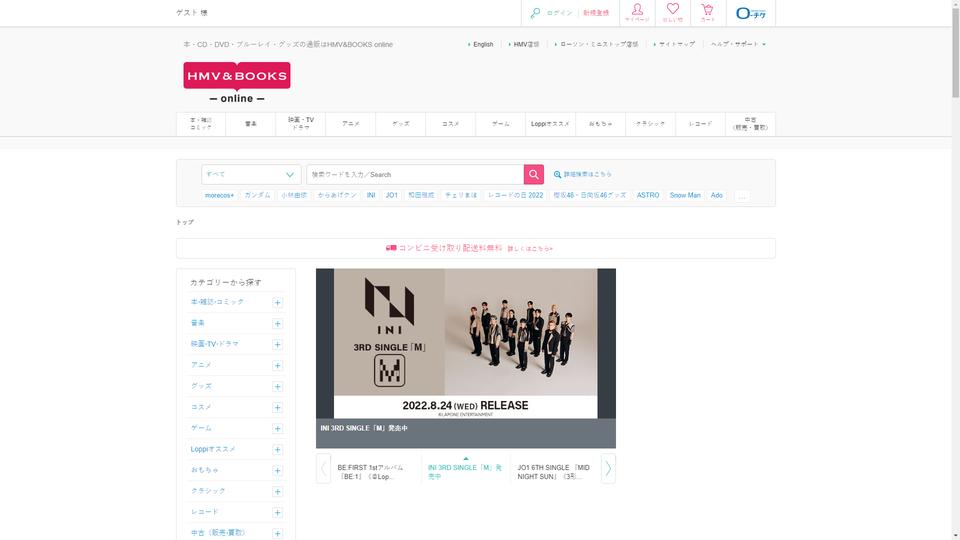Open the Games tab in the main navigation
Screen dimensions: 960x540
click(501, 124)
